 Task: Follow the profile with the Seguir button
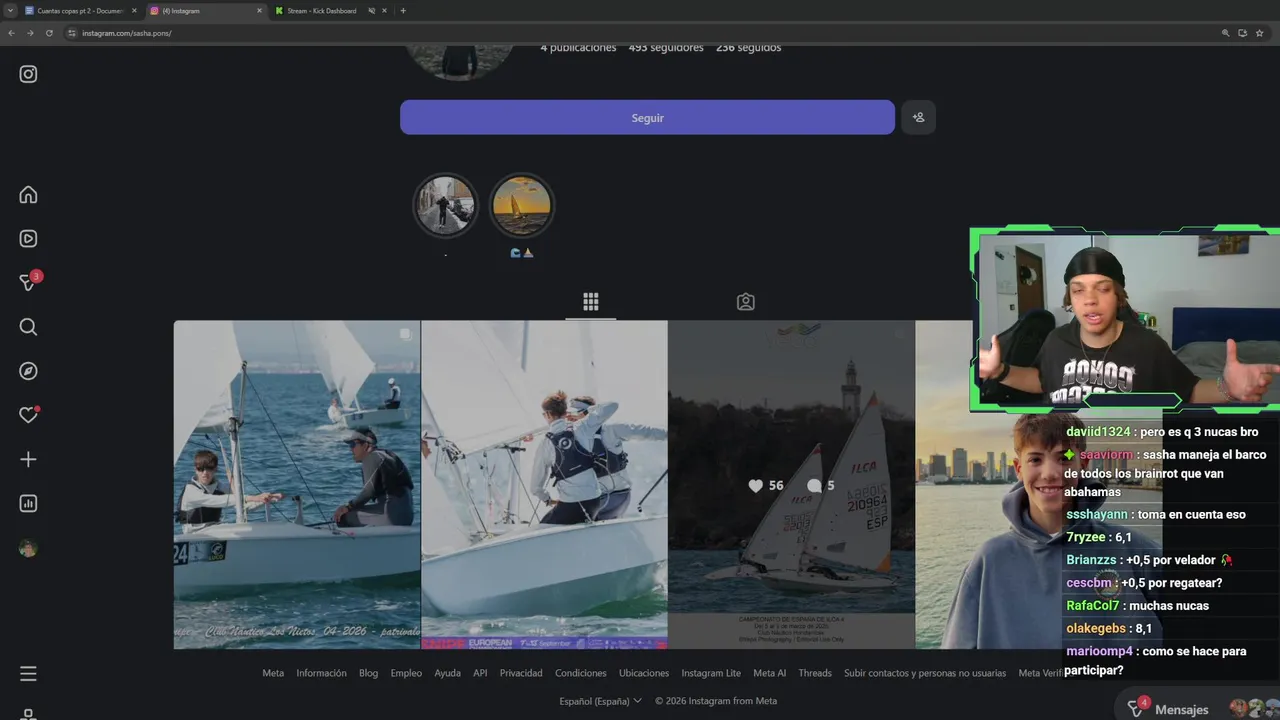647,117
